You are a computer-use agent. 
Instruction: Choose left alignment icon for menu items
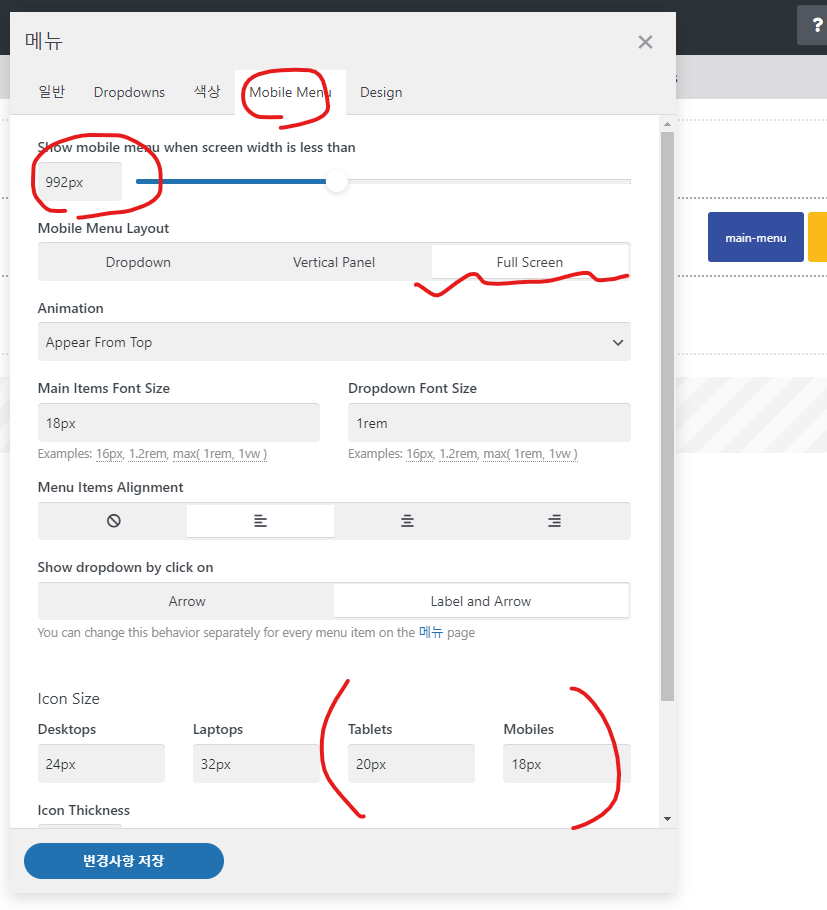point(261,521)
